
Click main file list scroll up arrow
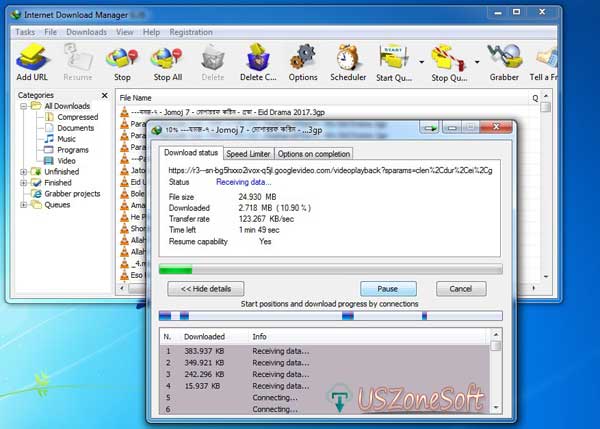(546, 96)
